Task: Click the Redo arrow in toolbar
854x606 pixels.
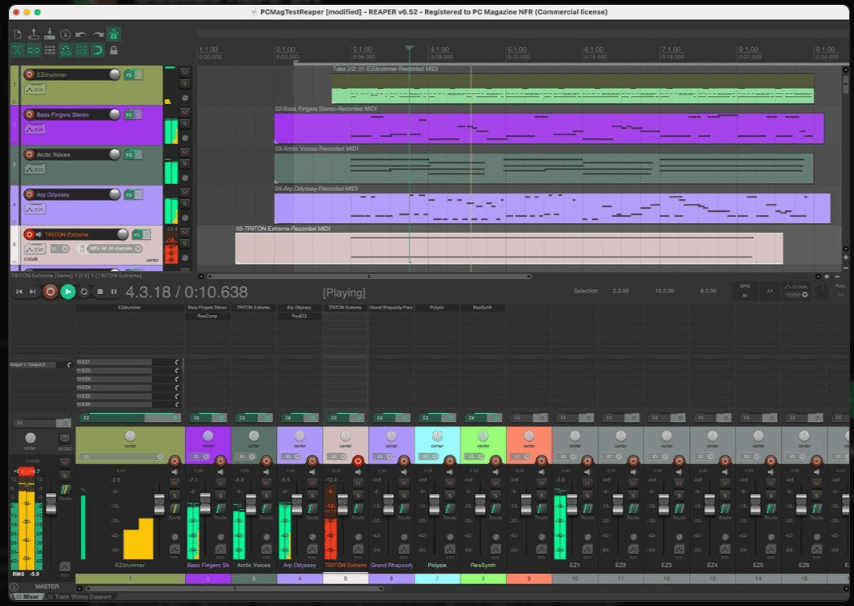Action: point(97,34)
